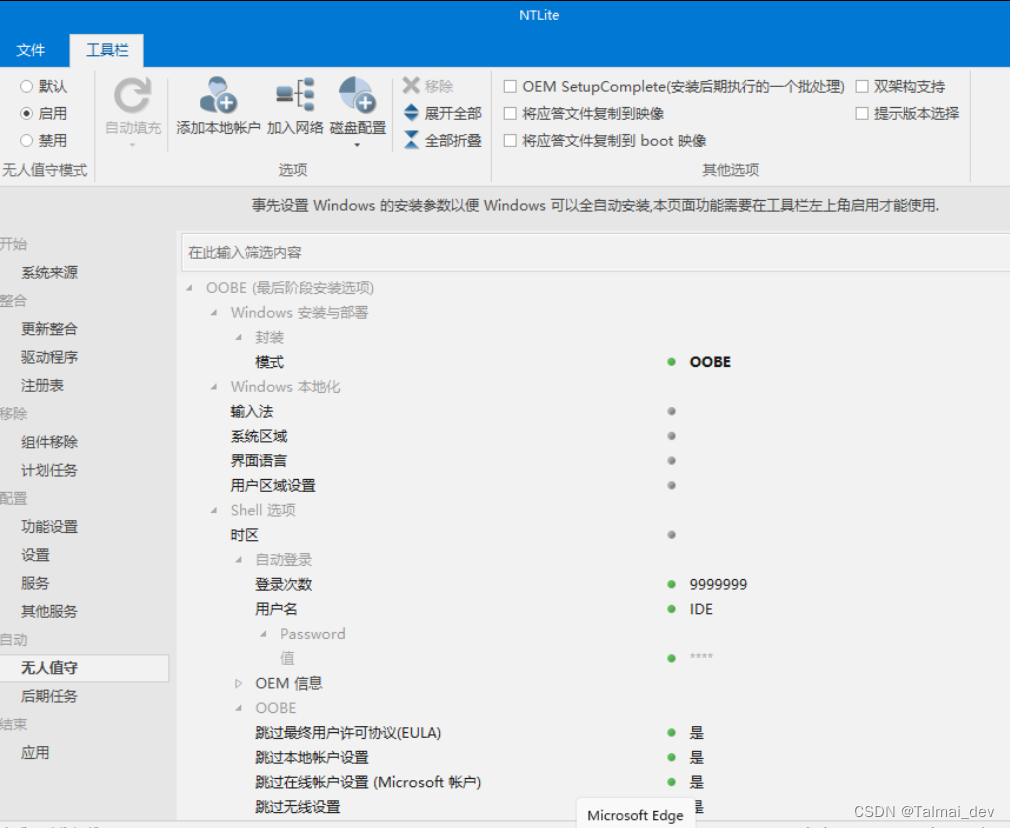Select 组件移除 in the sidebar
Viewport: 1010px width, 828px height.
pos(48,442)
